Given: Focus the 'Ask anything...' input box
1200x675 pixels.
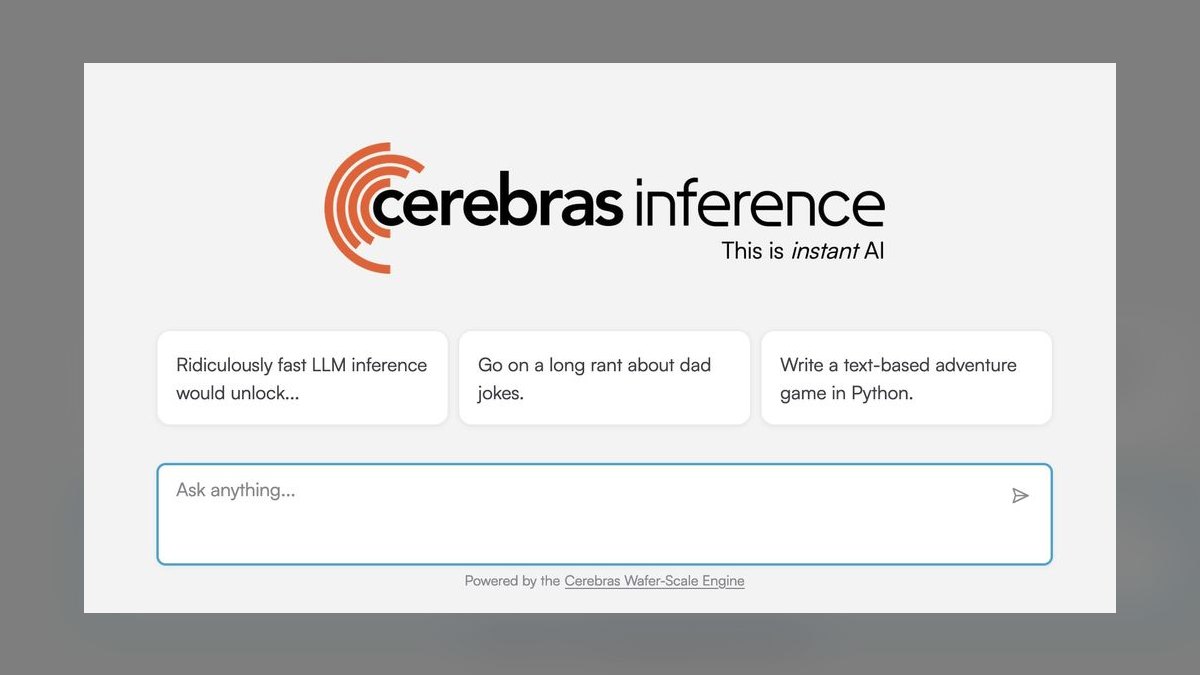Looking at the screenshot, I should 604,514.
